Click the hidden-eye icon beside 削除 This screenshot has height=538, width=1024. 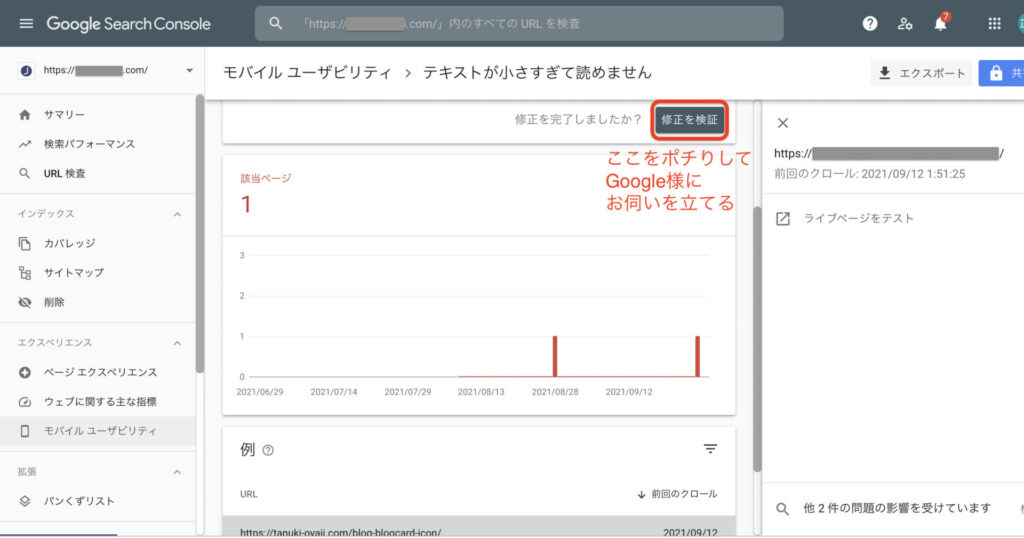(x=25, y=302)
